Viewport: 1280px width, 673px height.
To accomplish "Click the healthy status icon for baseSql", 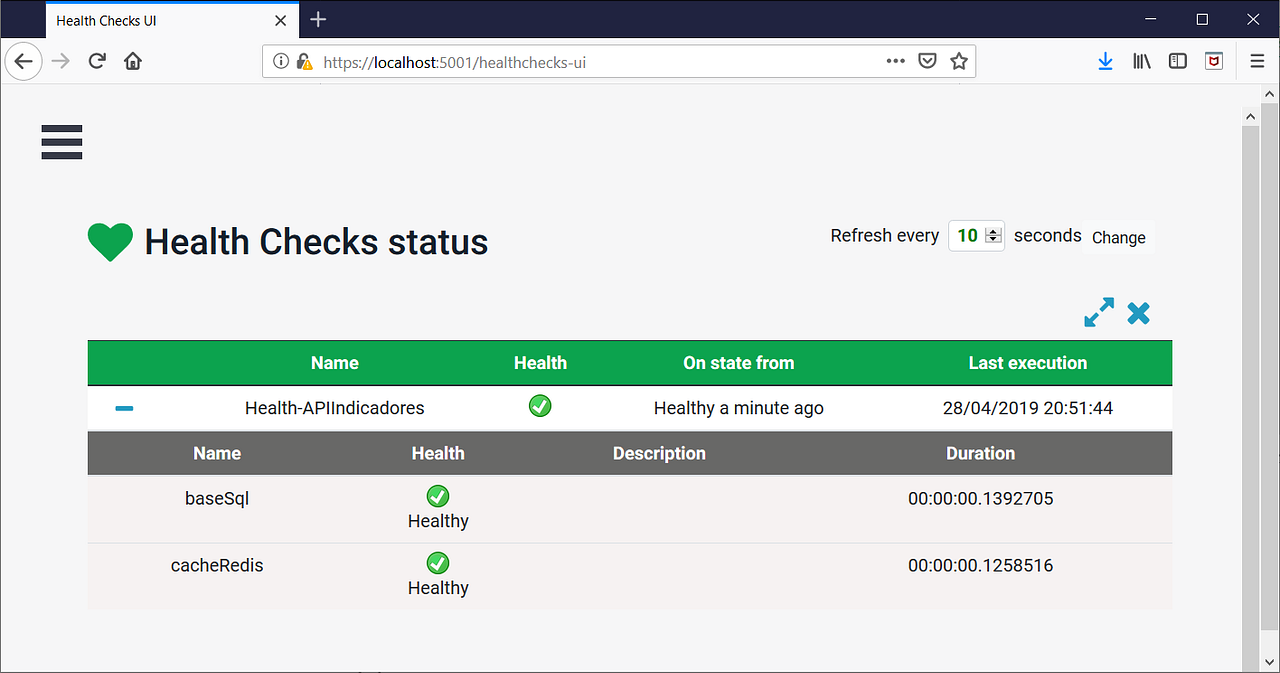I will (x=437, y=495).
